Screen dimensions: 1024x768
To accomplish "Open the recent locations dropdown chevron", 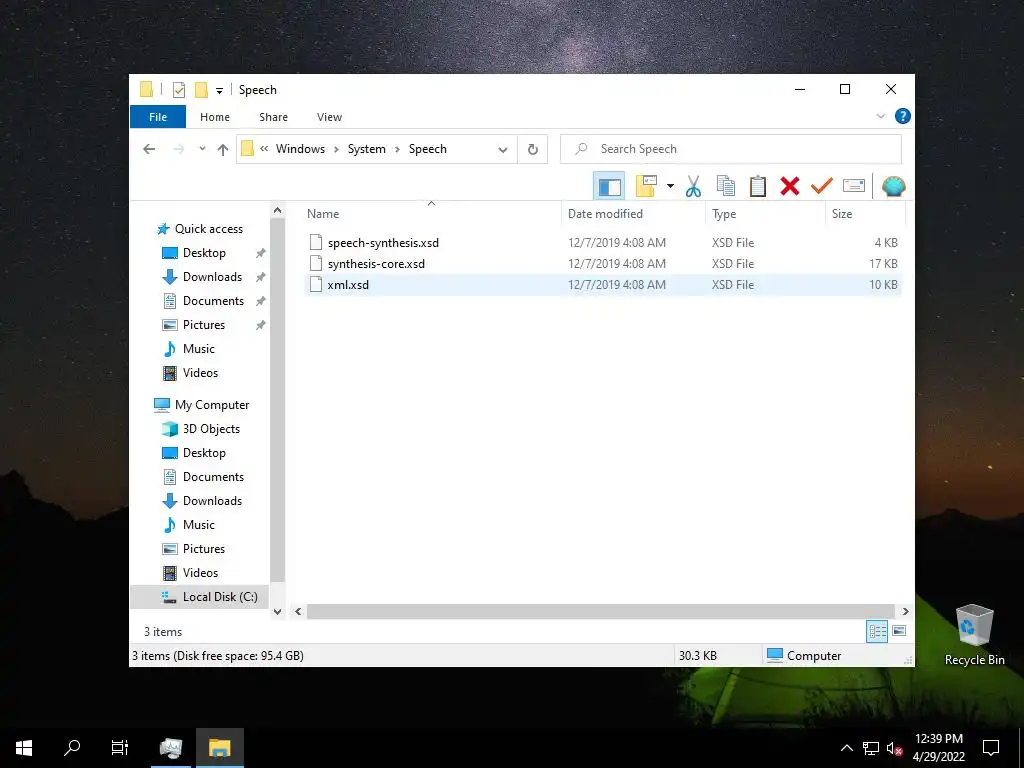I will [x=202, y=149].
